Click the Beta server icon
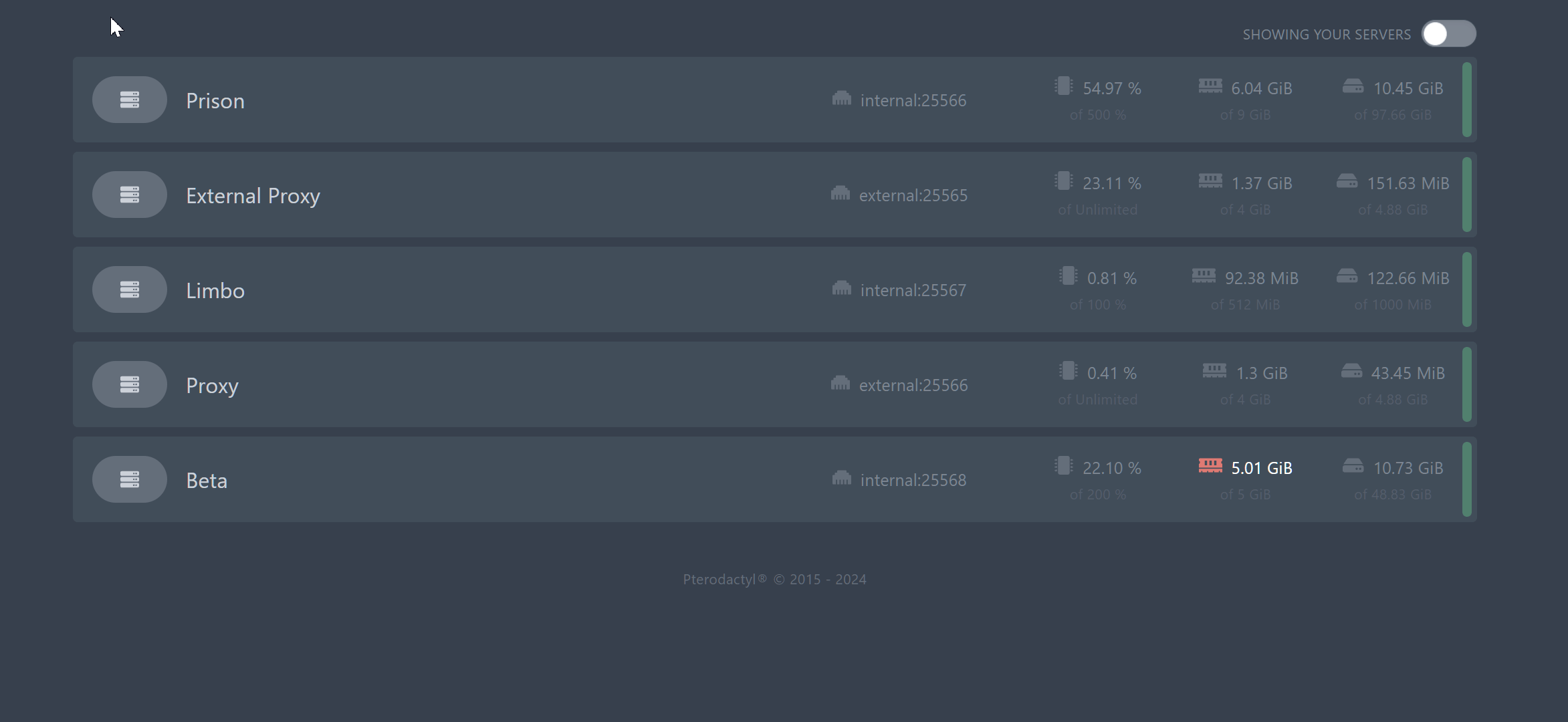This screenshot has height=722, width=1568. coord(129,479)
